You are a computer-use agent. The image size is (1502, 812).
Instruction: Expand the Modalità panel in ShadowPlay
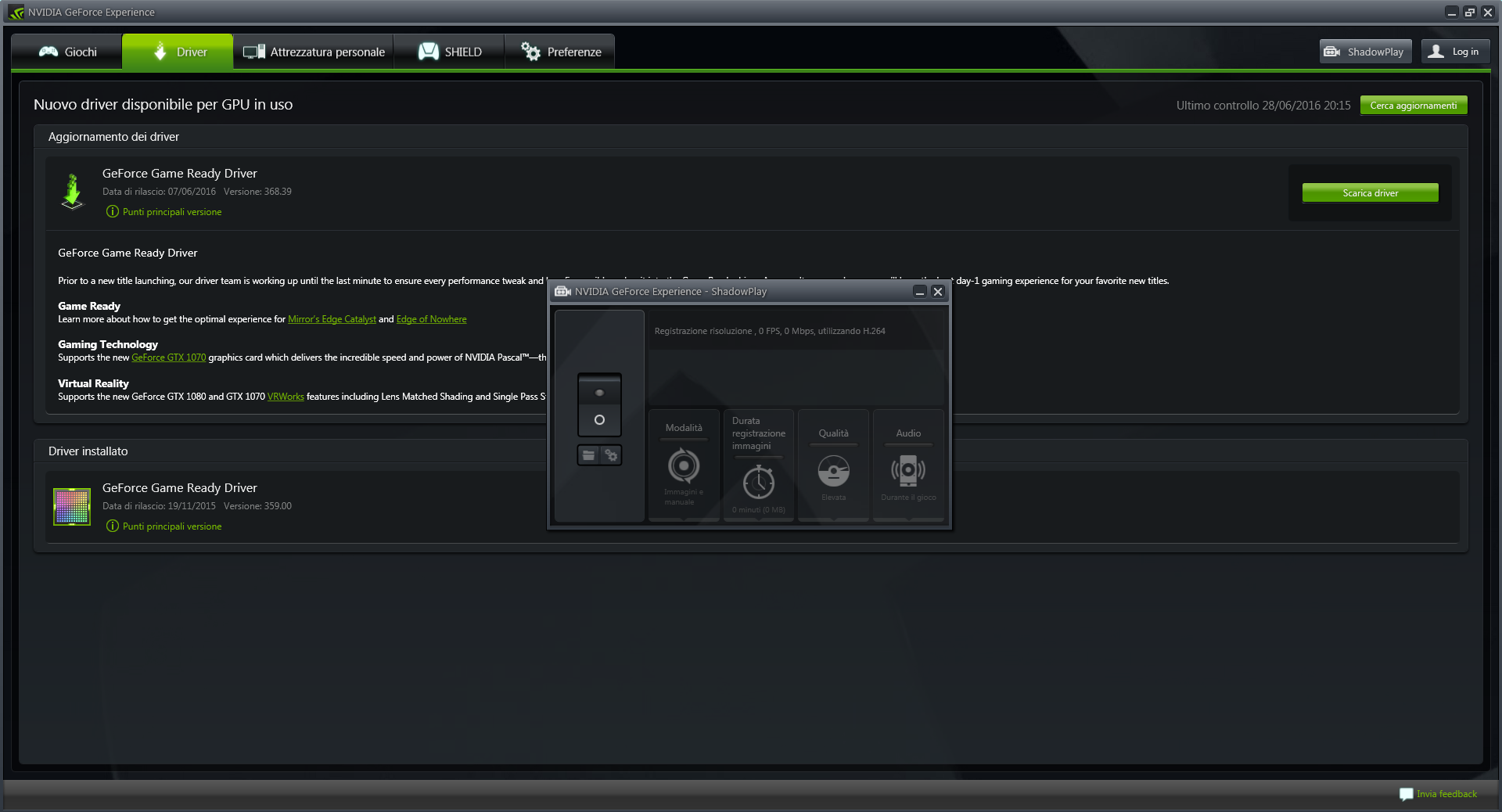click(x=684, y=465)
